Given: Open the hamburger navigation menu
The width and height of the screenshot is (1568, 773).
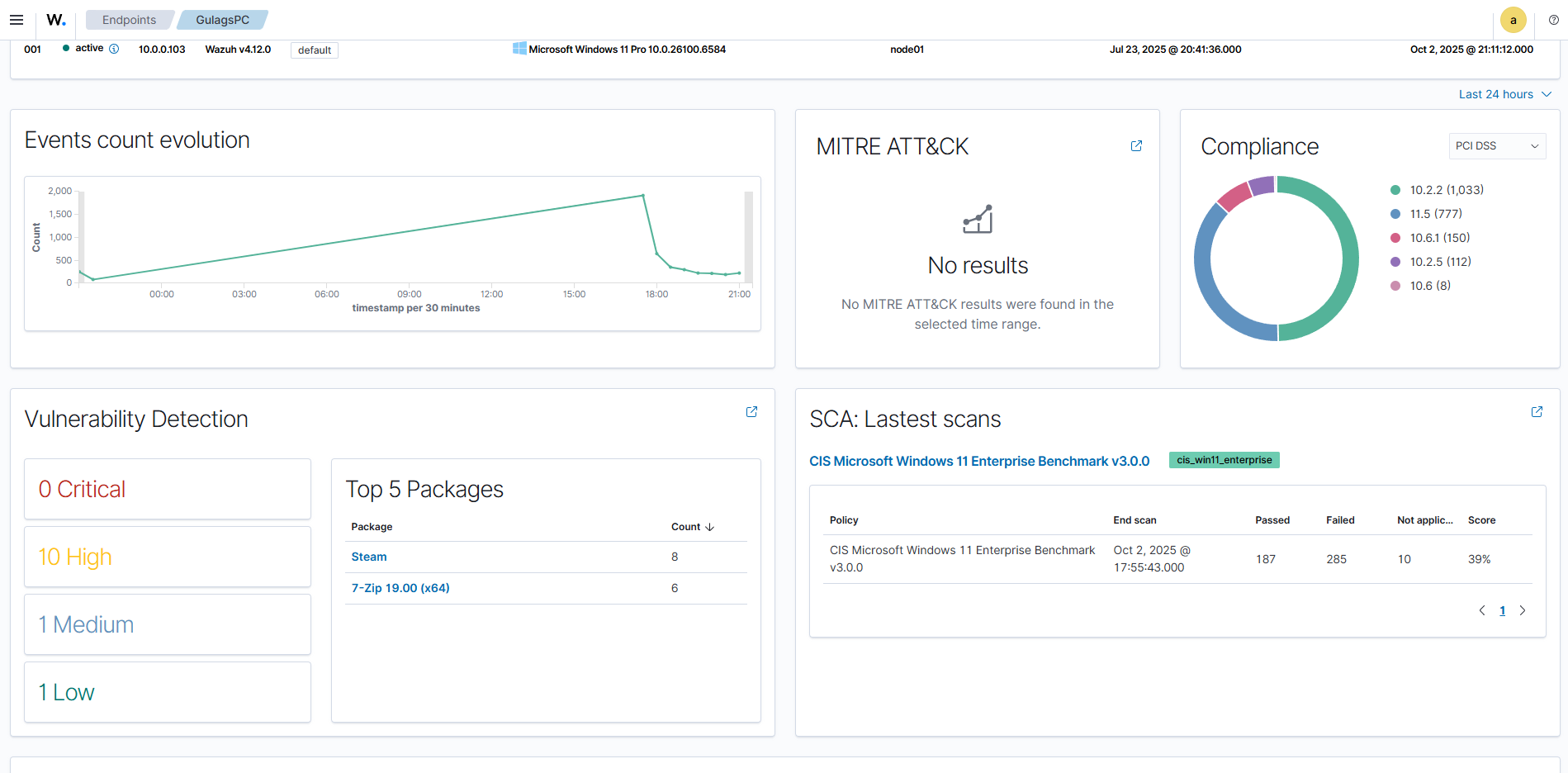Looking at the screenshot, I should (x=17, y=20).
